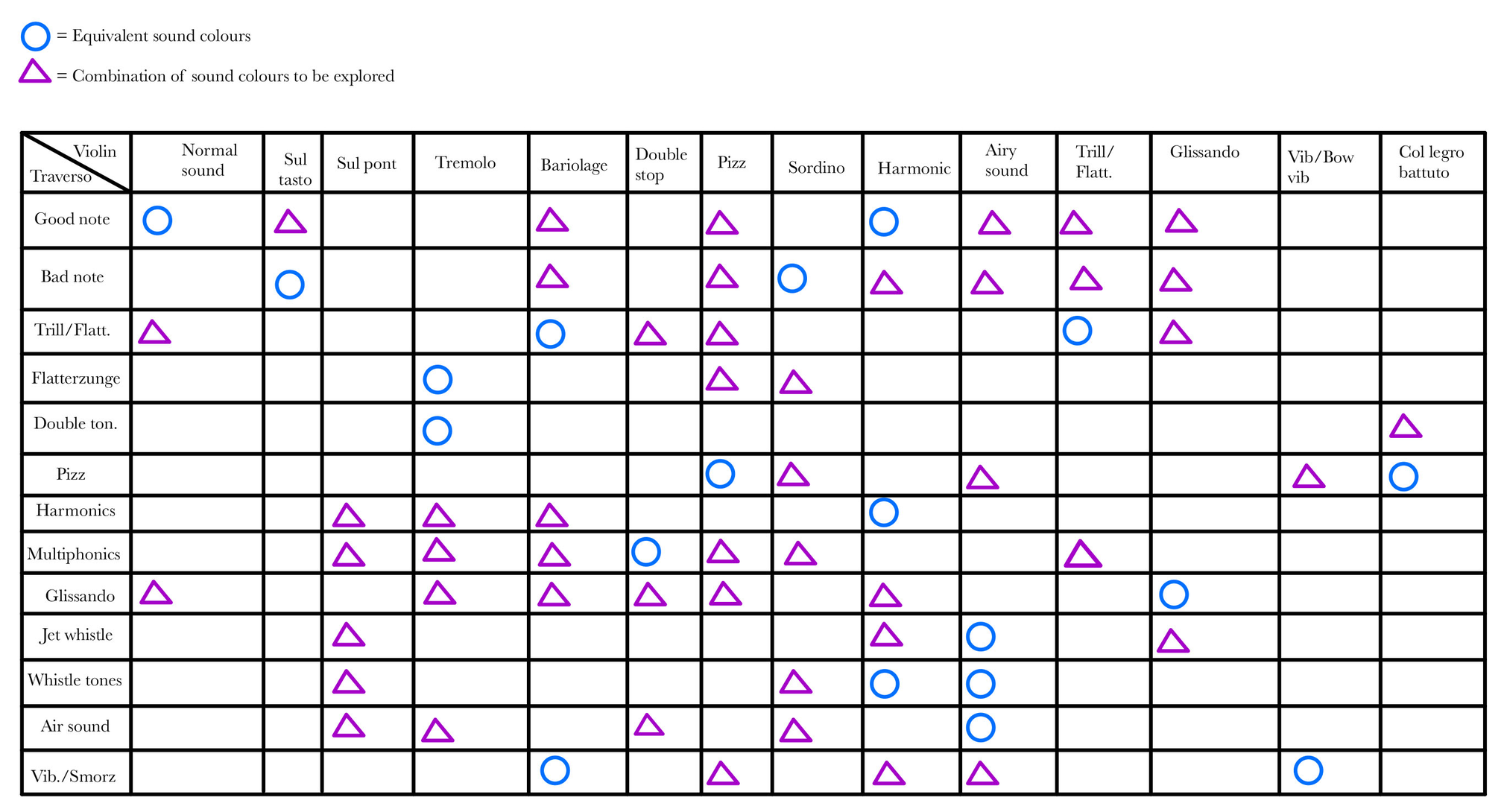Click the circle in Good note, Normal sound cell

[157, 221]
